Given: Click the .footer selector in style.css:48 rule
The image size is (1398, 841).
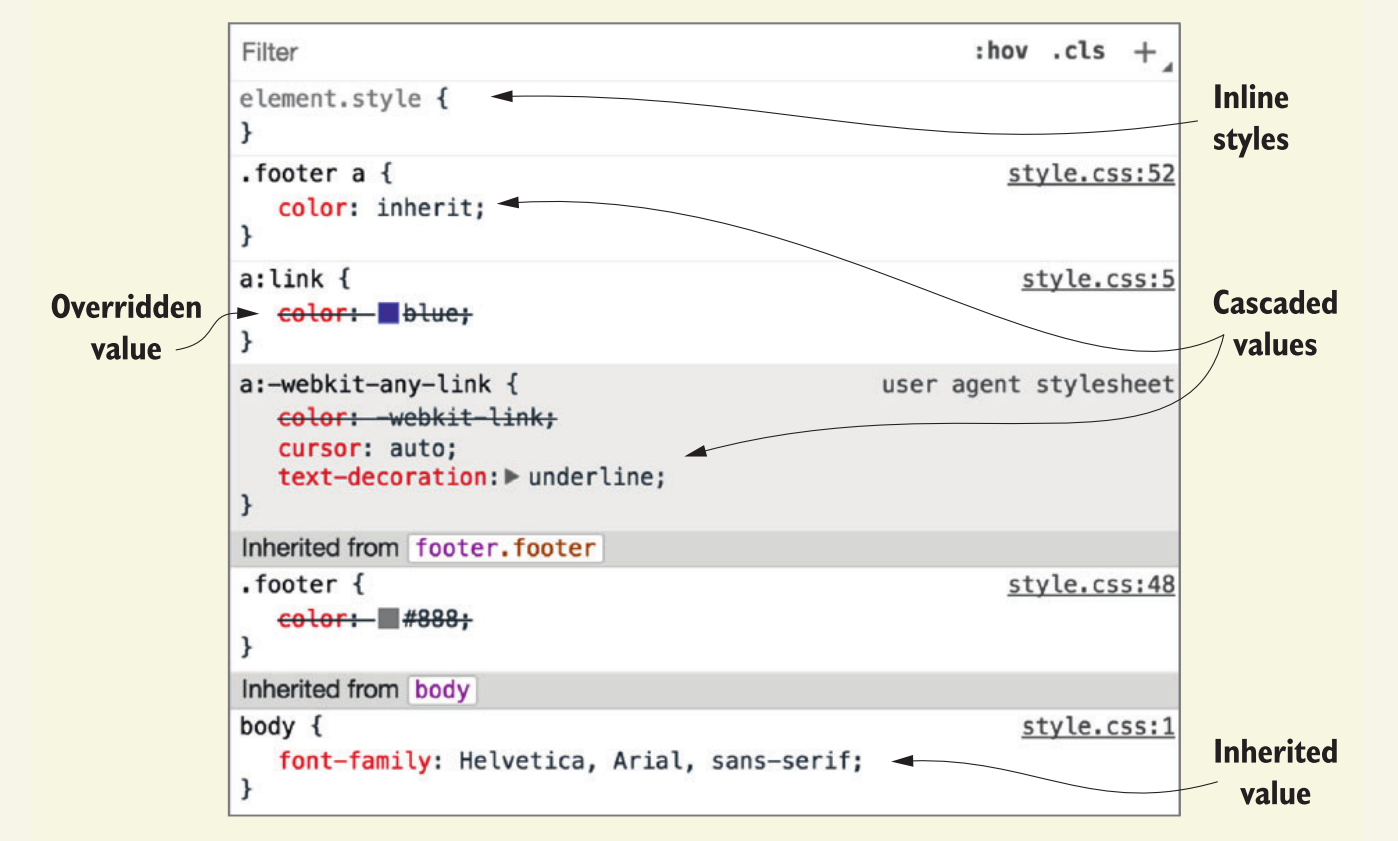Looking at the screenshot, I should (x=289, y=586).
